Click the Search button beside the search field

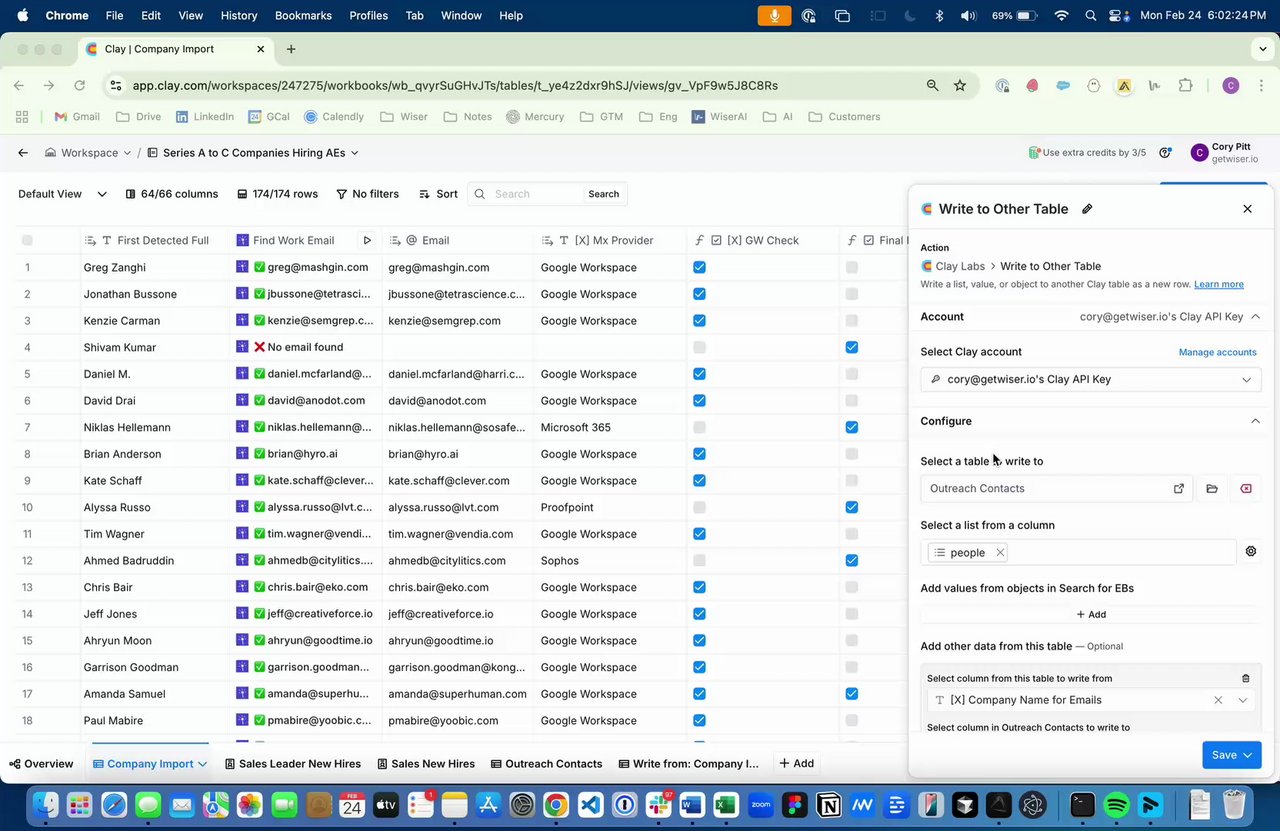tap(603, 194)
